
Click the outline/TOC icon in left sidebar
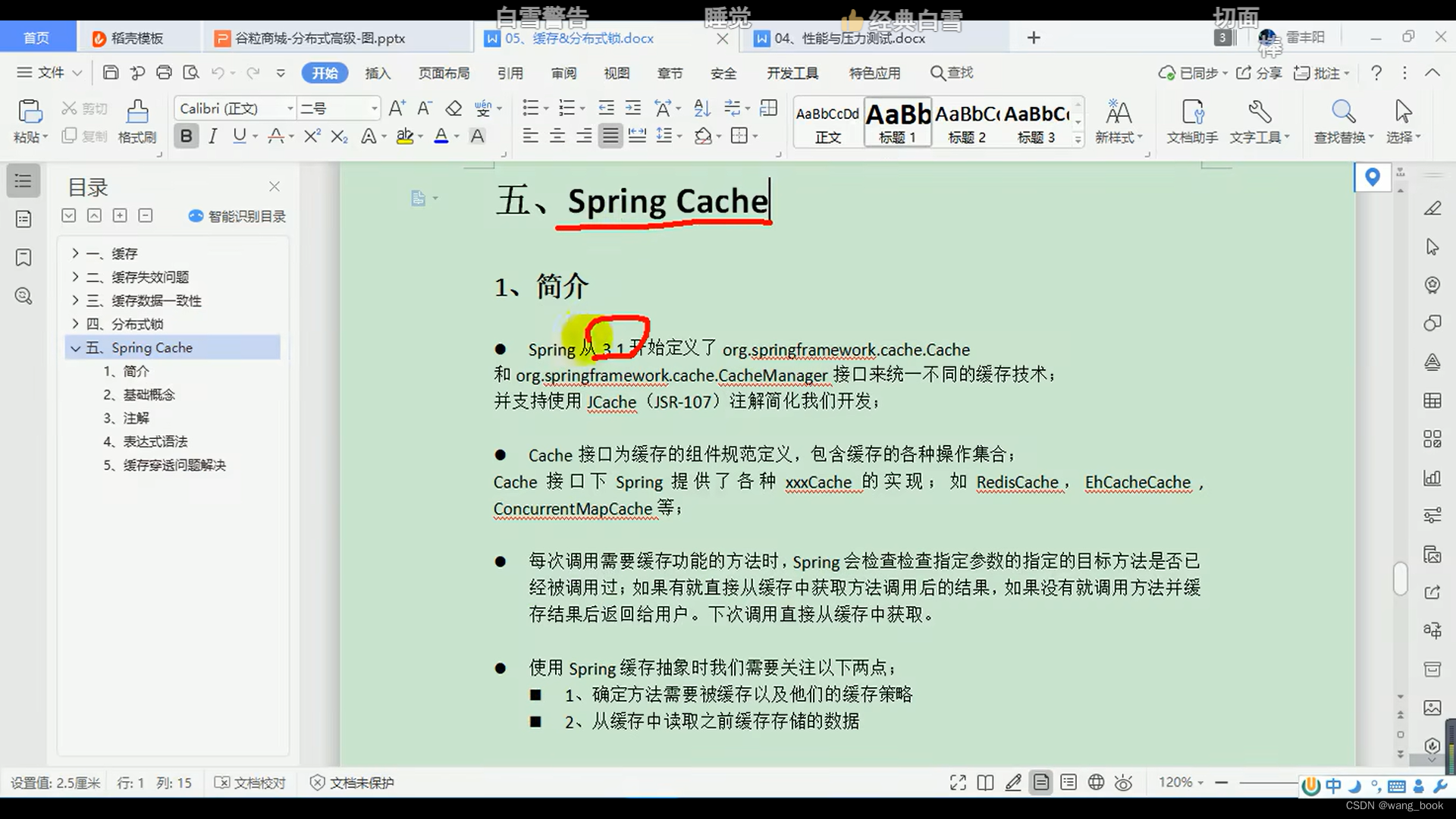point(24,181)
